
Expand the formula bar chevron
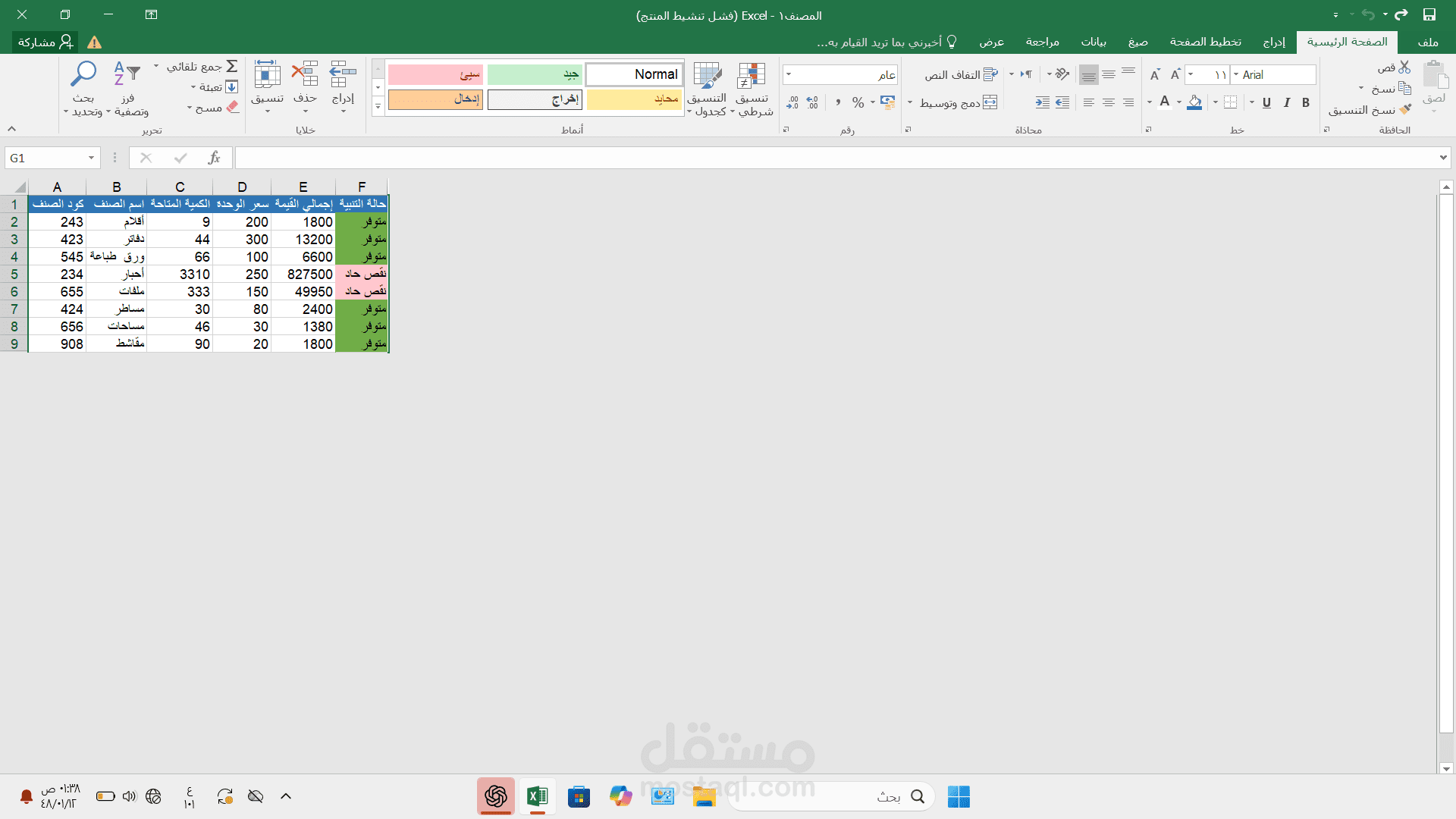tap(1442, 158)
